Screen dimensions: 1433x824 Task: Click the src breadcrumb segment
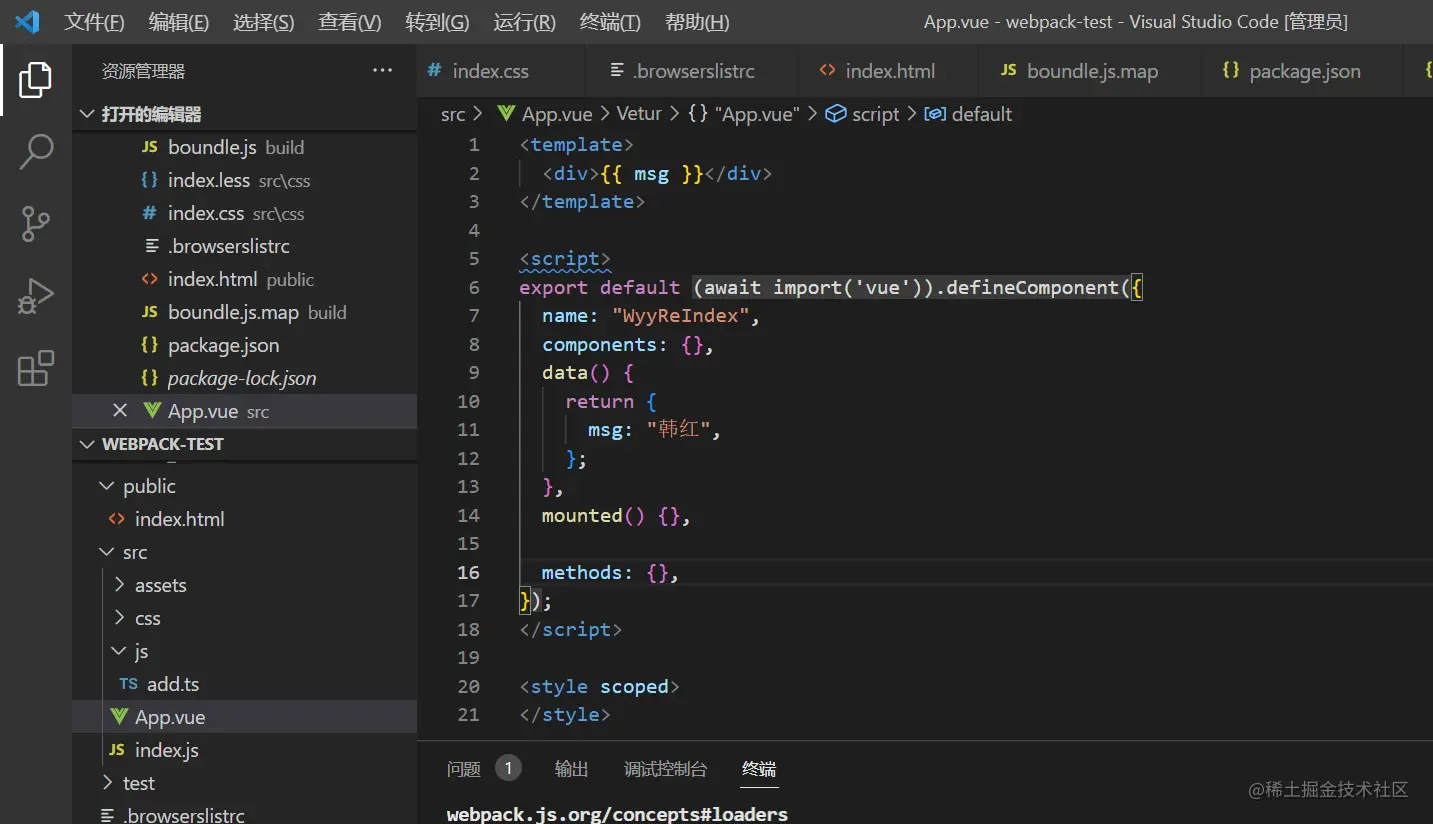453,114
